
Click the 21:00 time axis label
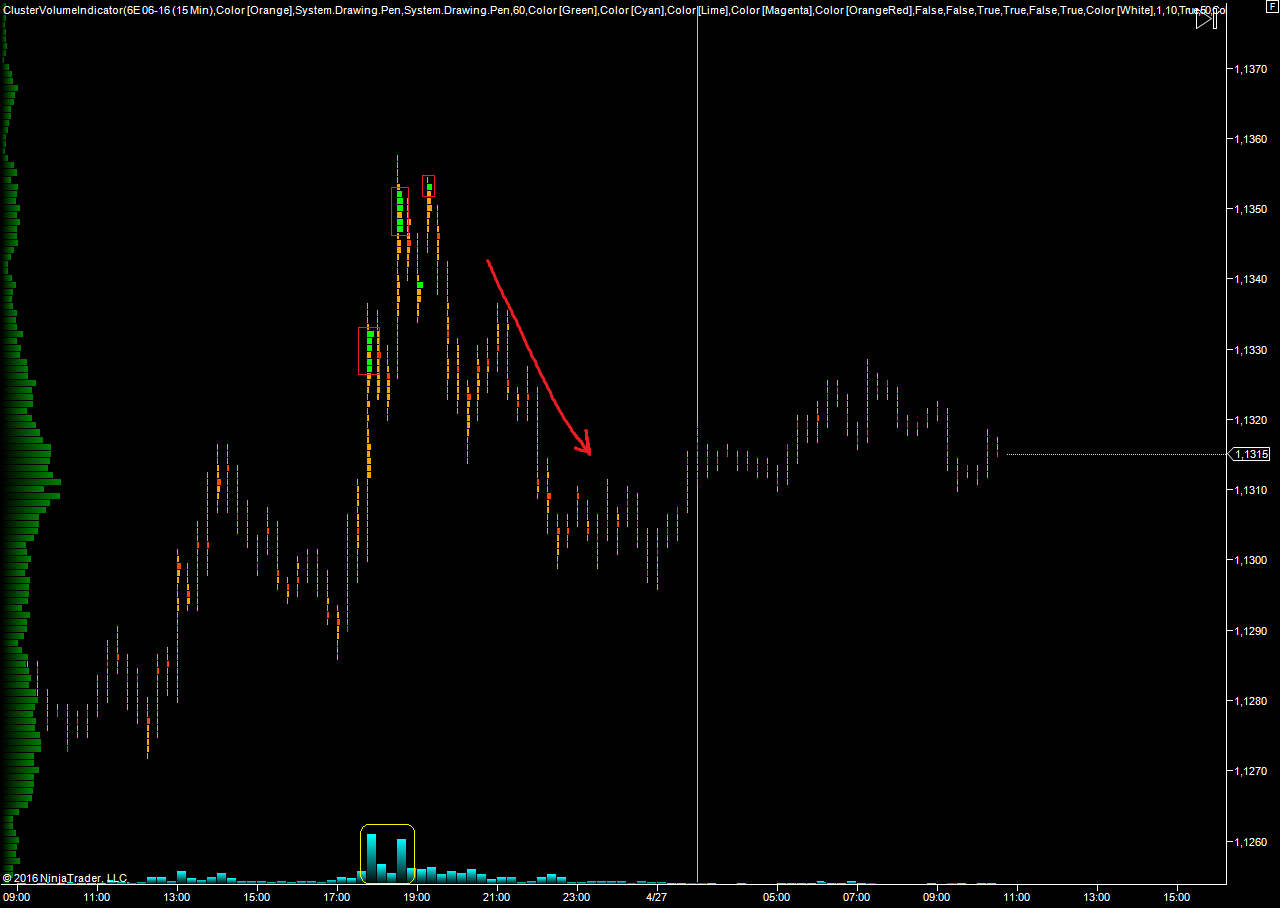497,897
